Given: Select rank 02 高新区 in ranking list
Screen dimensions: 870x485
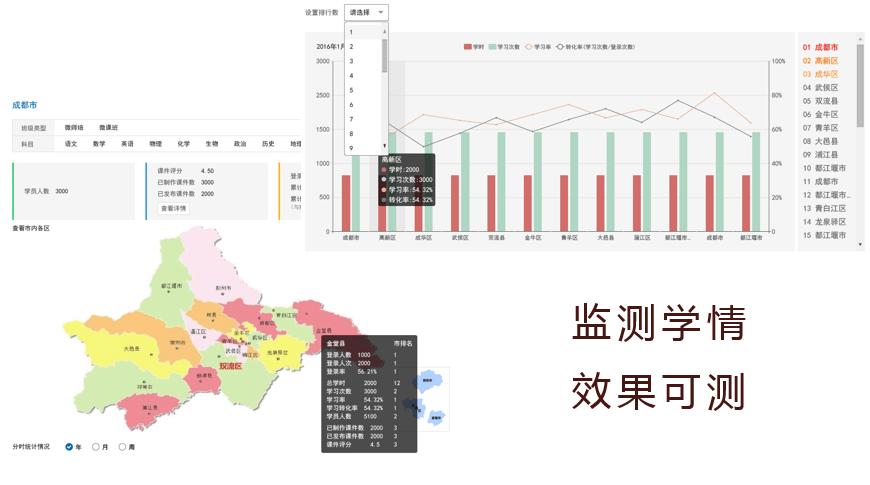Looking at the screenshot, I should click(x=820, y=60).
